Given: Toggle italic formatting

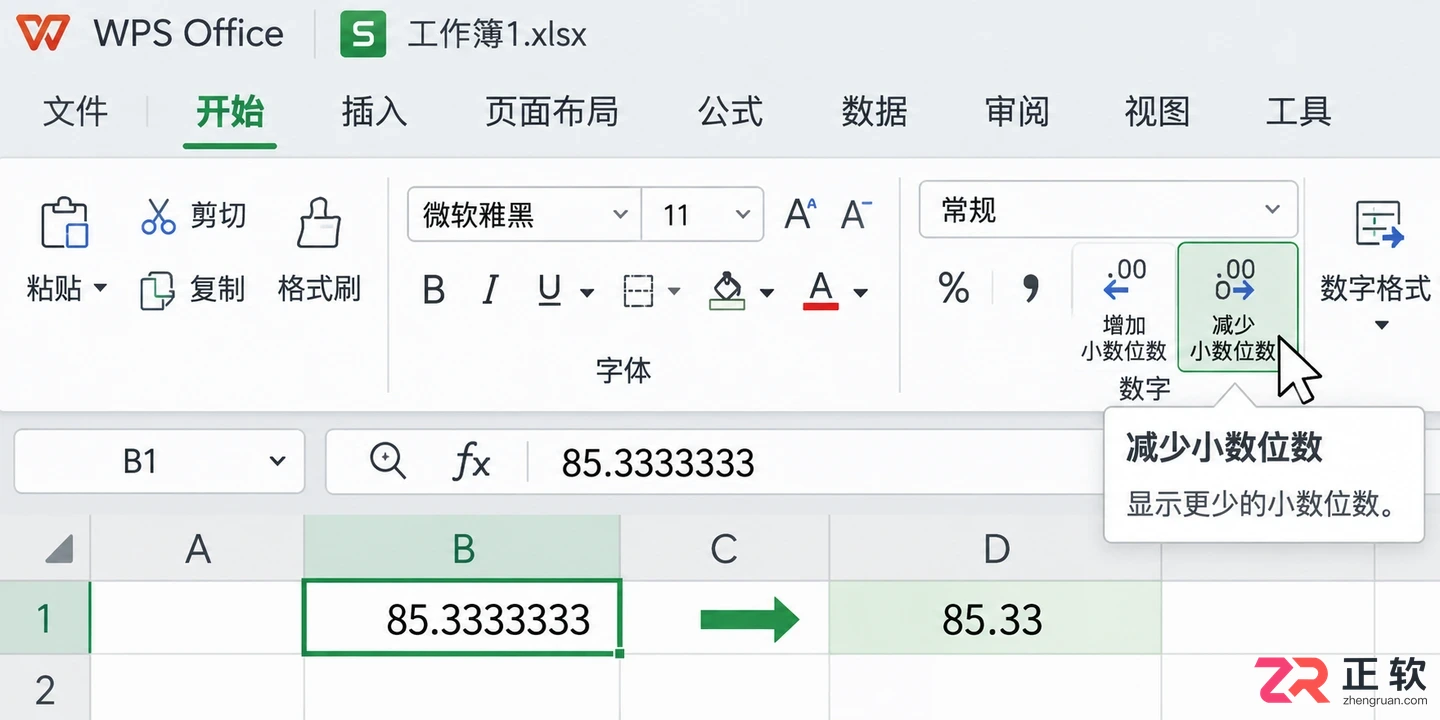Looking at the screenshot, I should click(490, 291).
